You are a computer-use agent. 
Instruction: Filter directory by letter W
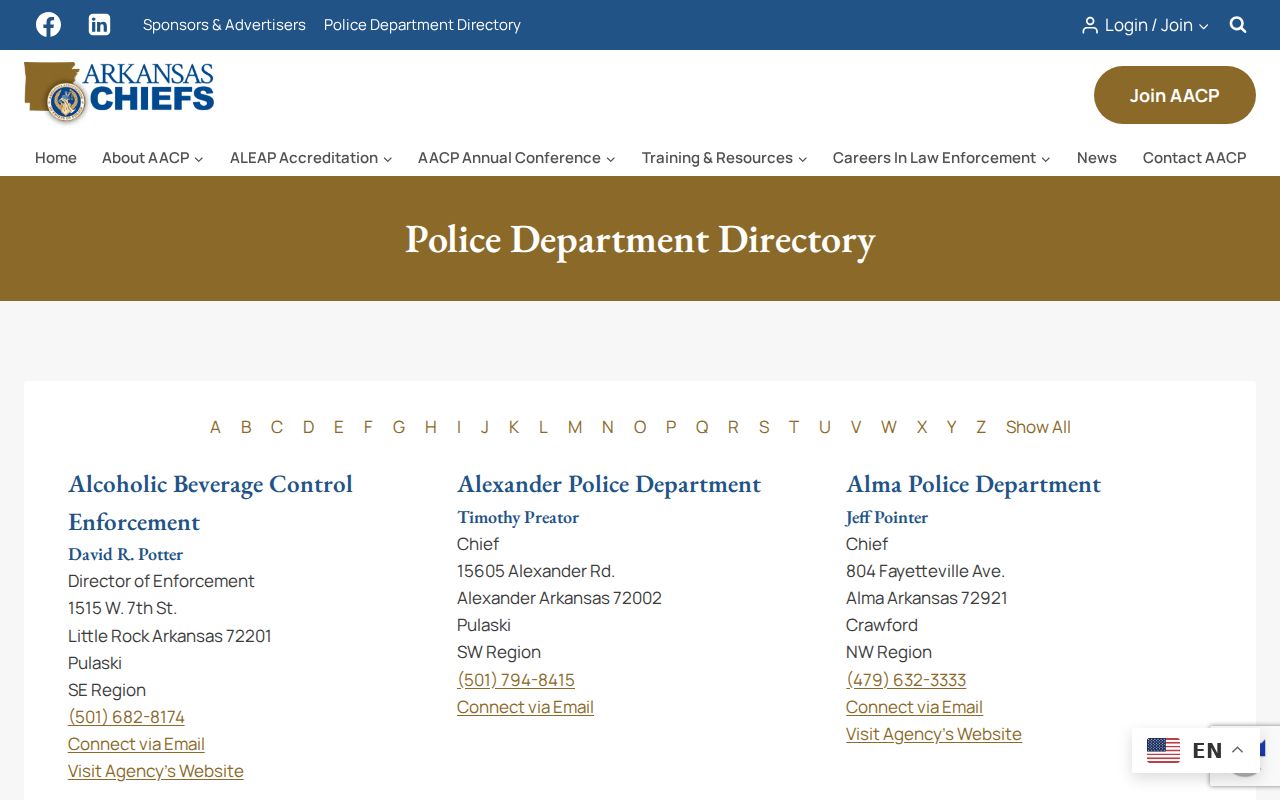pos(889,427)
